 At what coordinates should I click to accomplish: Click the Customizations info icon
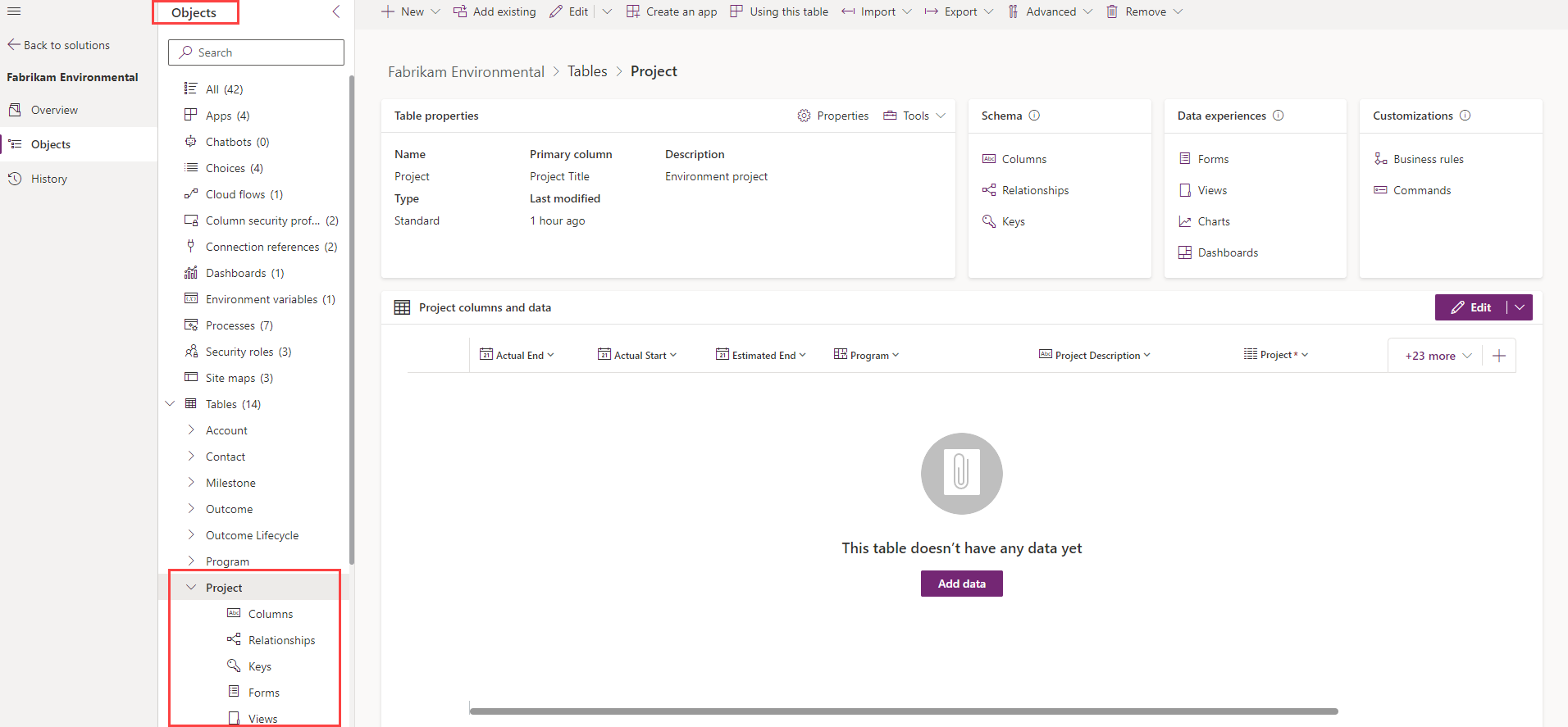(1465, 116)
